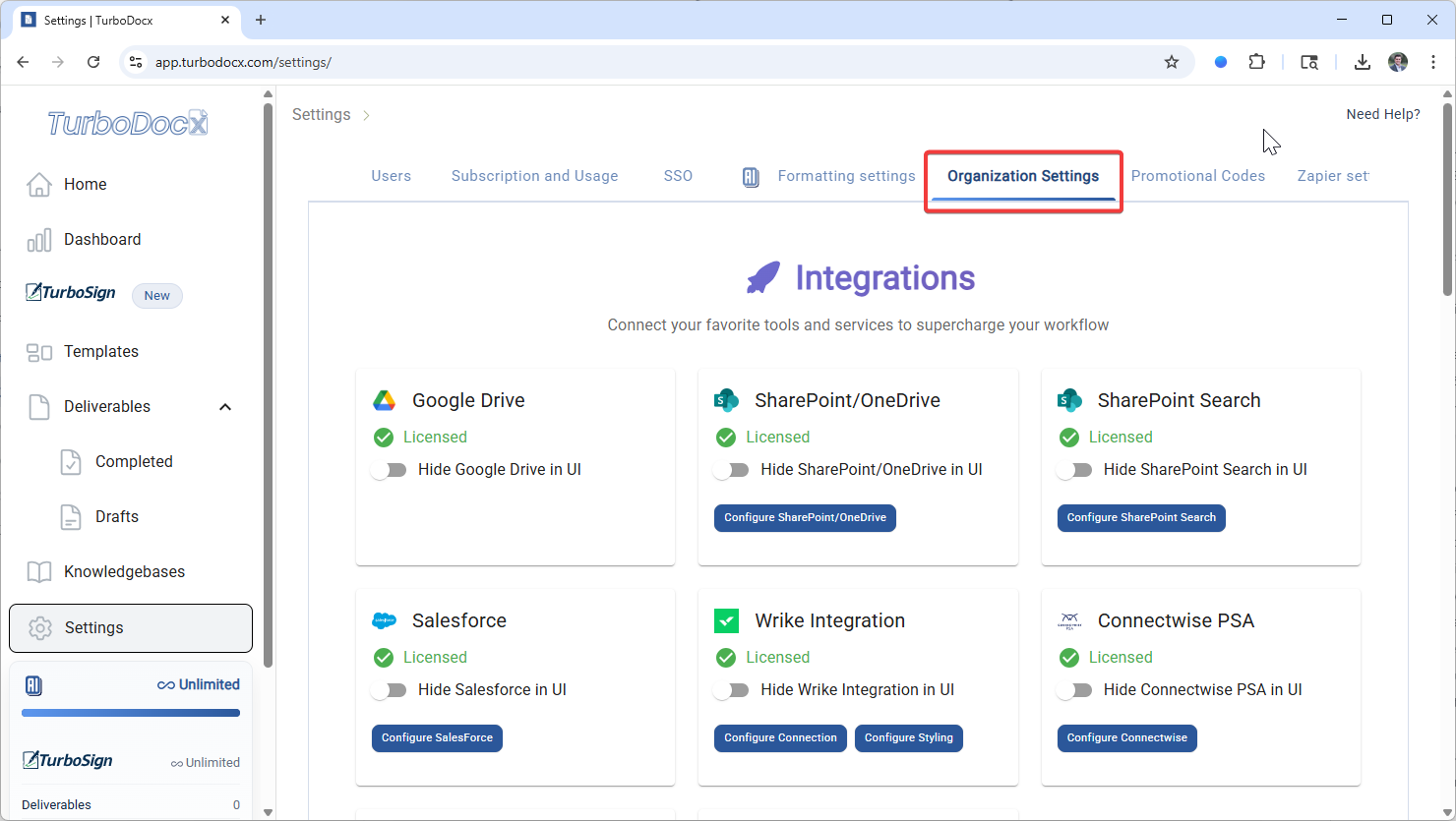
Task: Open the Chrome profile avatar
Action: (x=1398, y=62)
